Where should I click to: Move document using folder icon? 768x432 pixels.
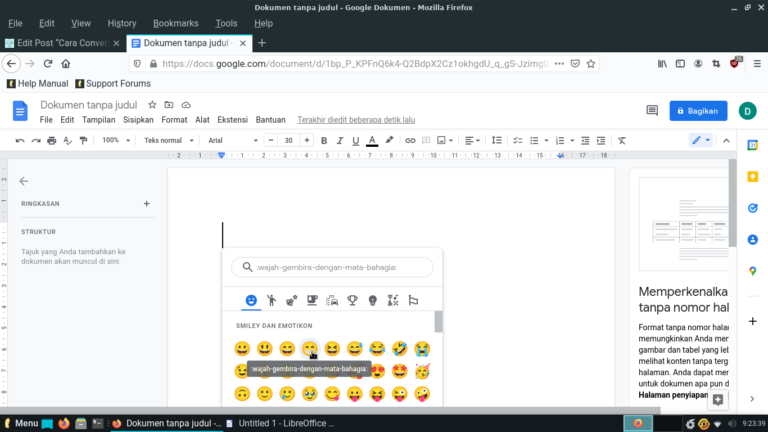coord(169,105)
